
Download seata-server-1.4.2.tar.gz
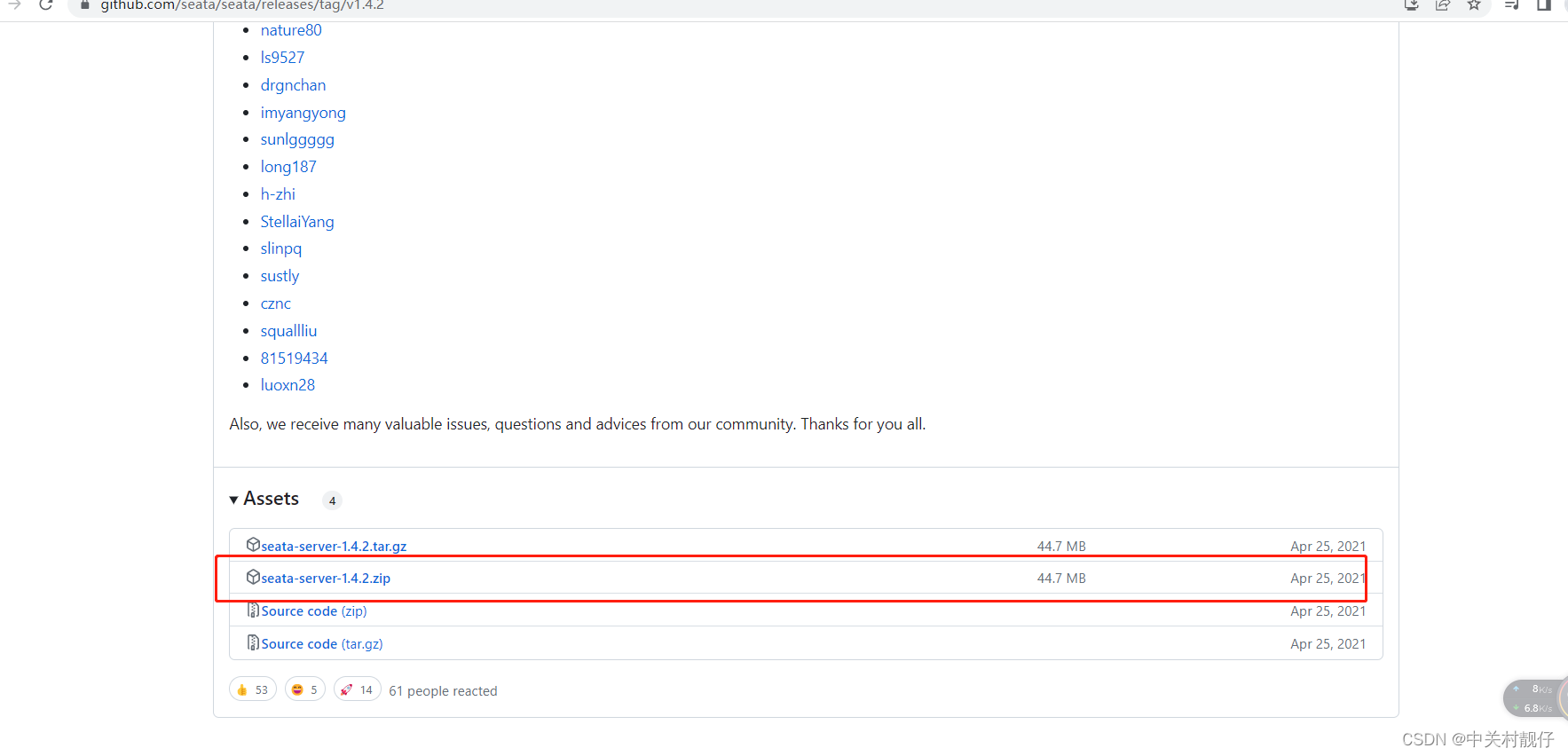pos(334,547)
